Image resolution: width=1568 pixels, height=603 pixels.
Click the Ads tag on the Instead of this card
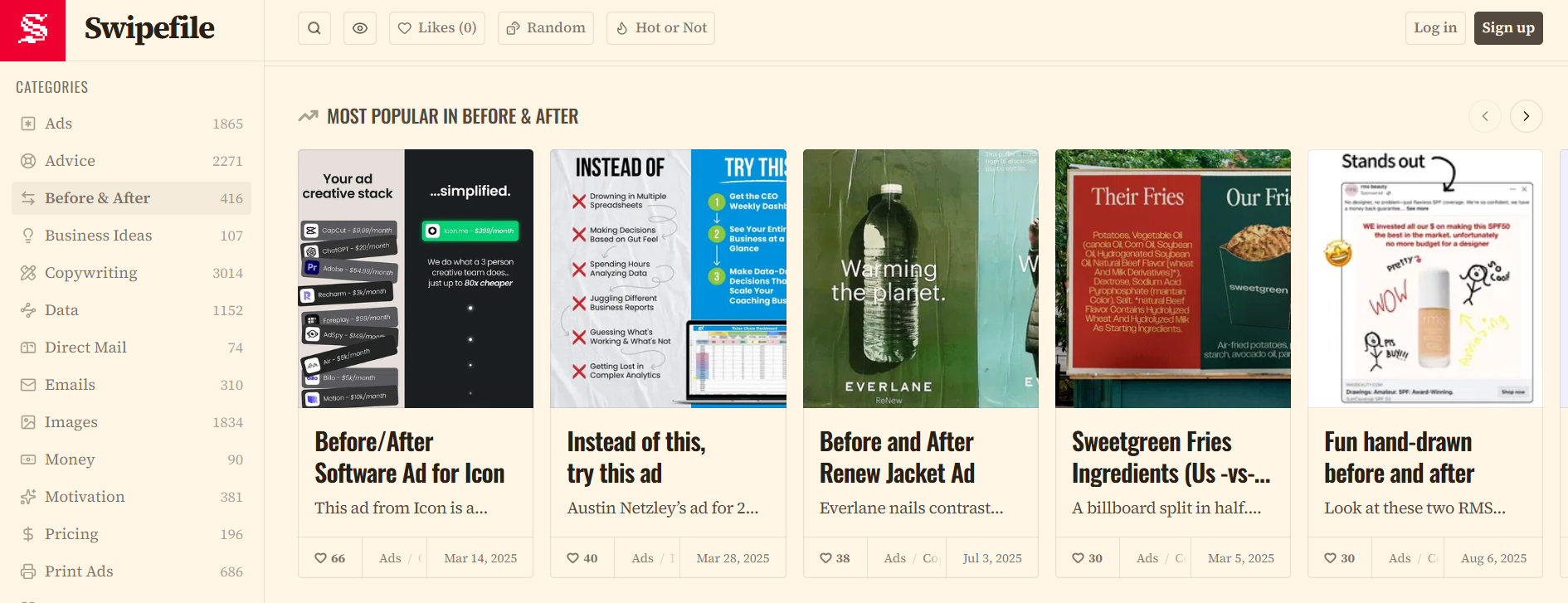pyautogui.click(x=642, y=558)
